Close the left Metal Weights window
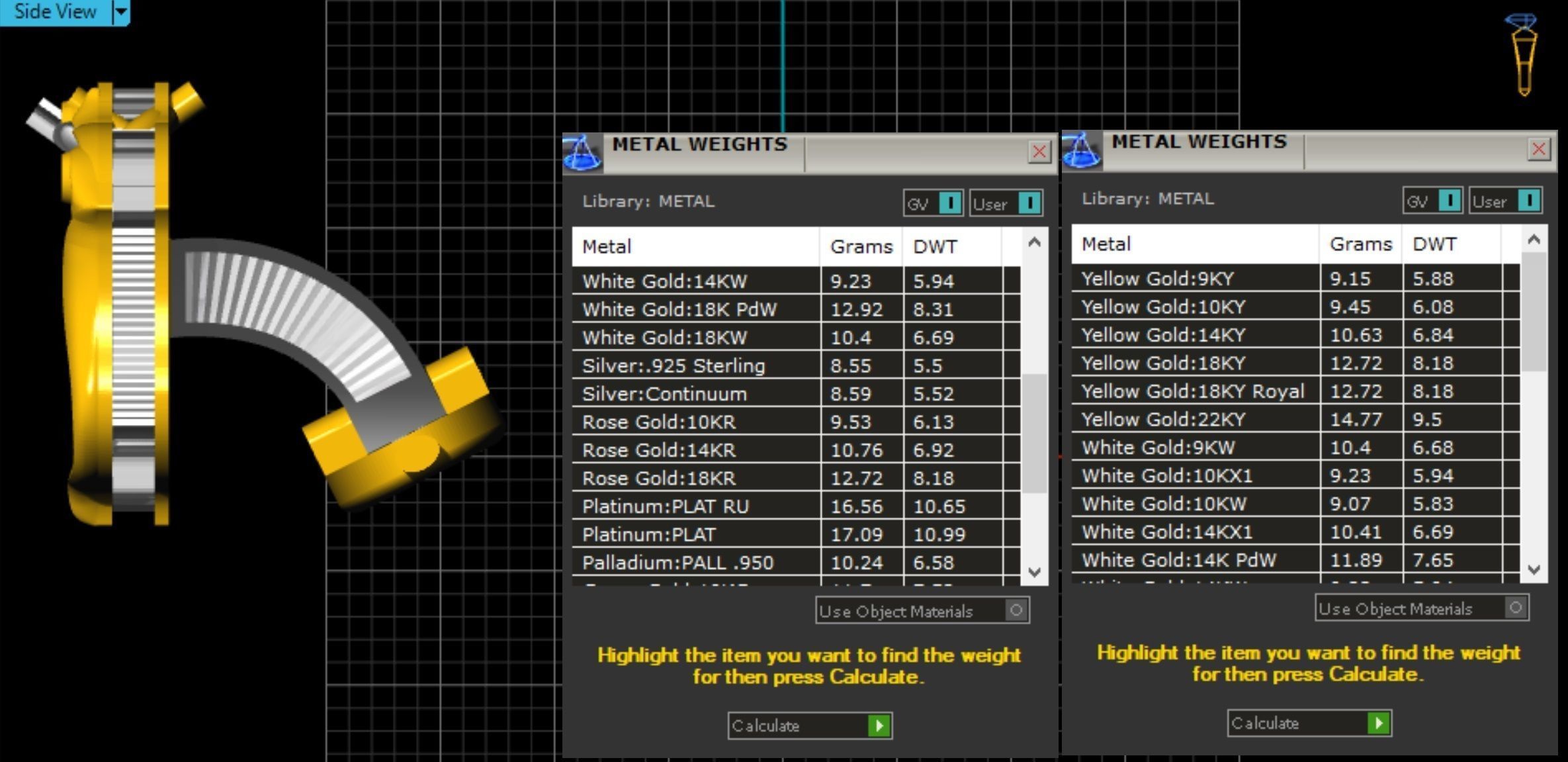 [1039, 152]
